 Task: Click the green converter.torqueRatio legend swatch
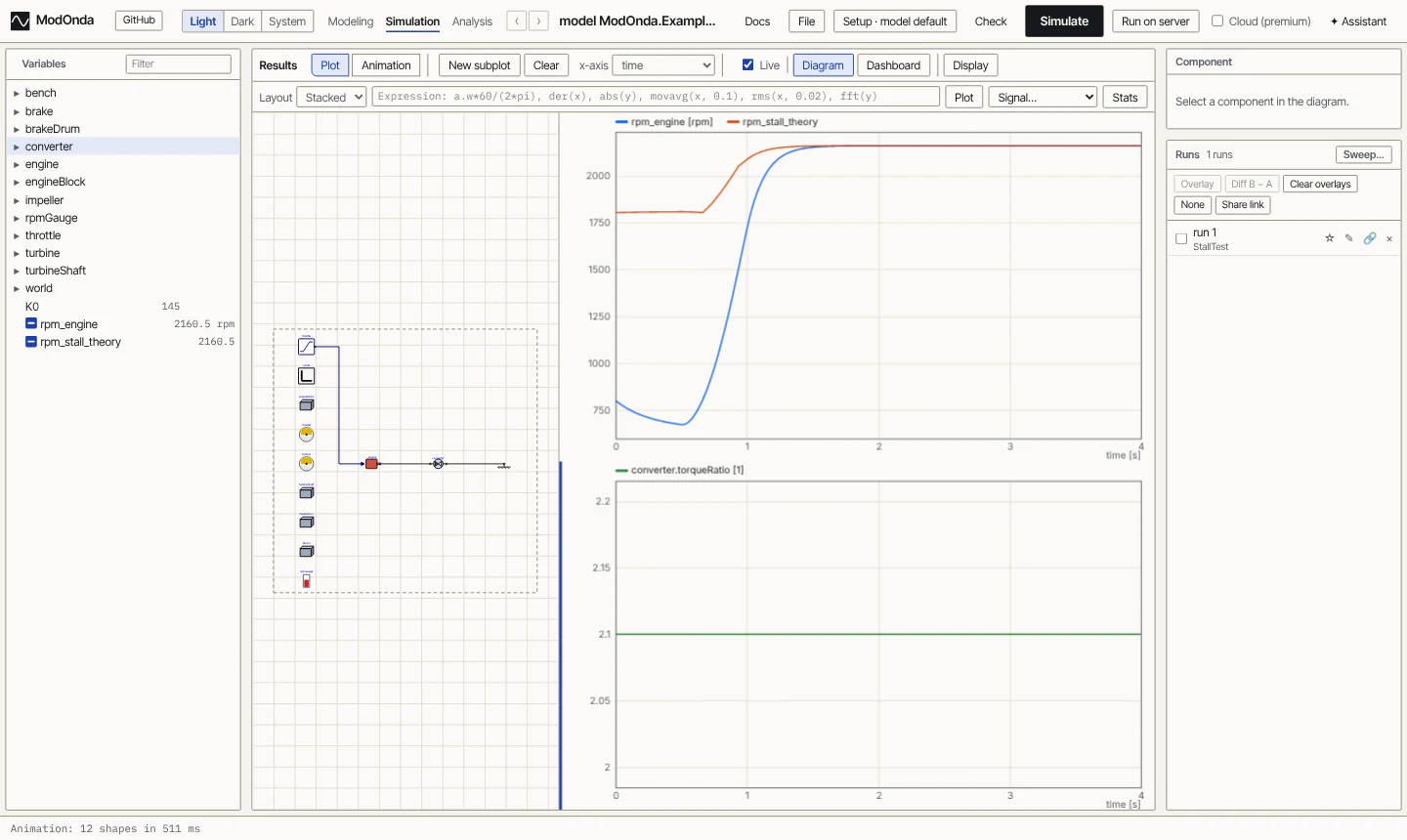621,470
